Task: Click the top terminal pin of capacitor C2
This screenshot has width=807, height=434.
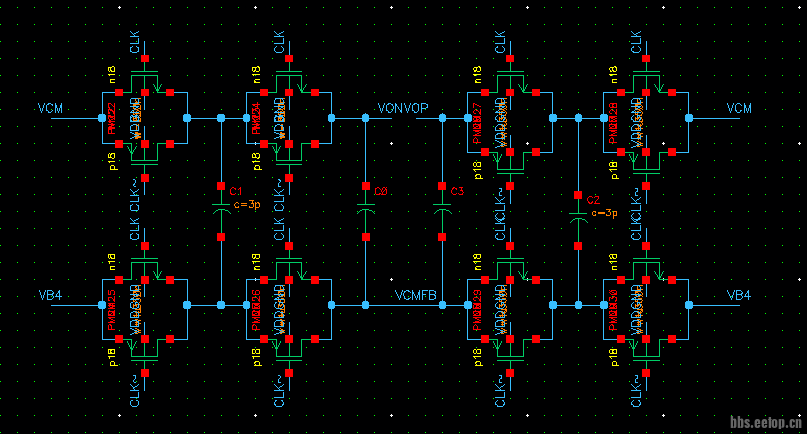Action: tap(578, 195)
